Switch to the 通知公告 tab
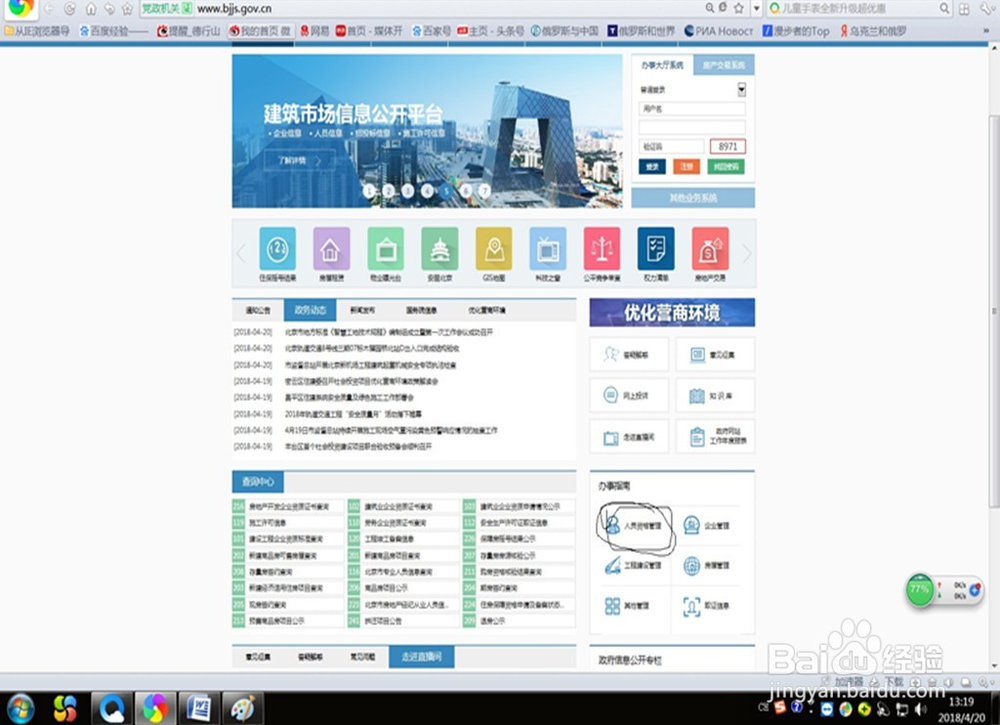 258,310
